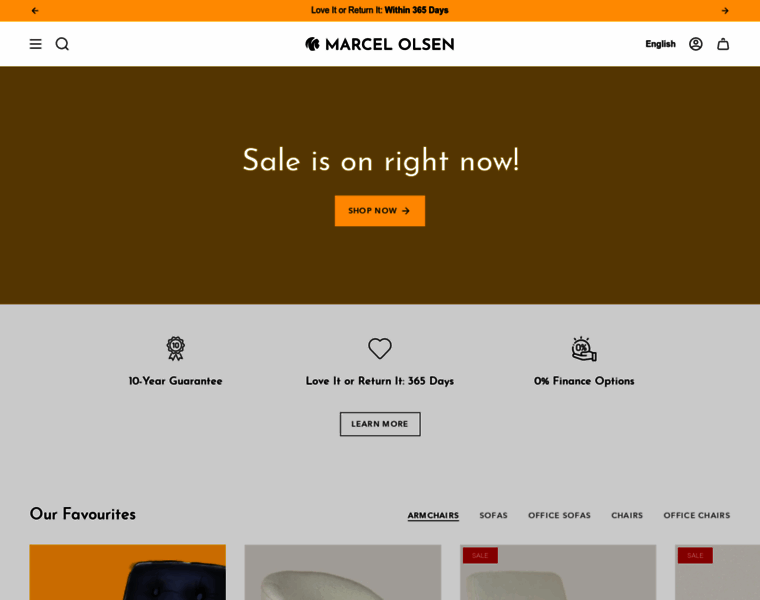Open the user account icon
The height and width of the screenshot is (600, 760).
pyautogui.click(x=696, y=44)
